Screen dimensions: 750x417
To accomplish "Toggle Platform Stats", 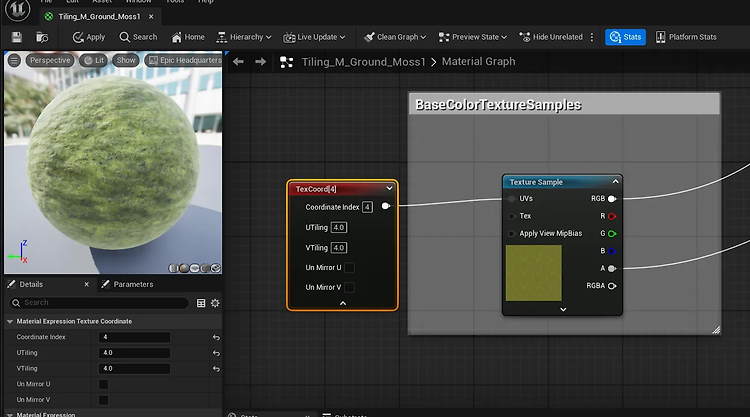I will click(x=686, y=37).
